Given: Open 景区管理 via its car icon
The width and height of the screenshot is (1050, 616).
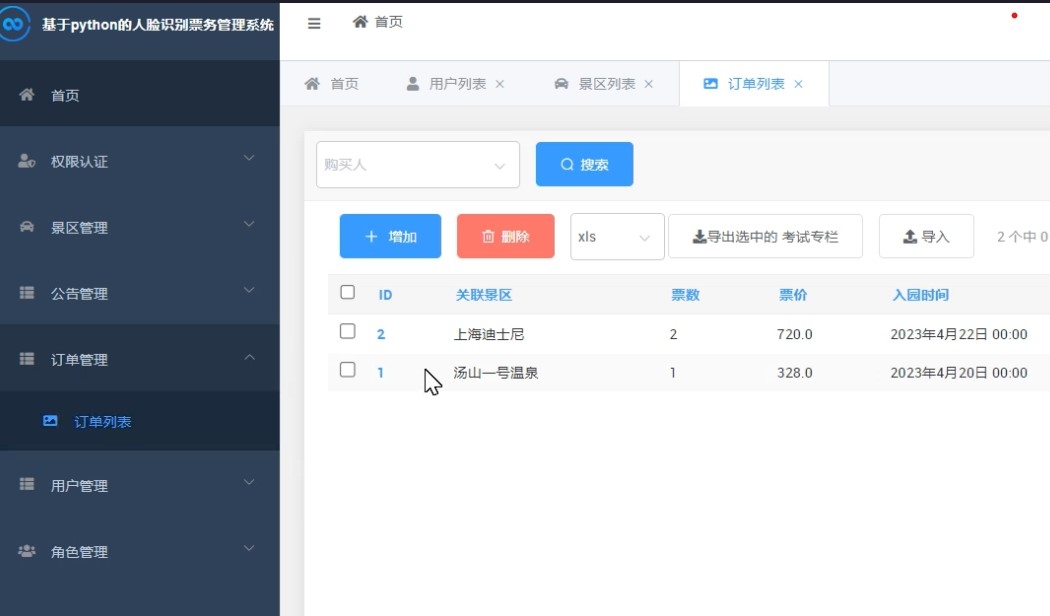Looking at the screenshot, I should point(24,227).
